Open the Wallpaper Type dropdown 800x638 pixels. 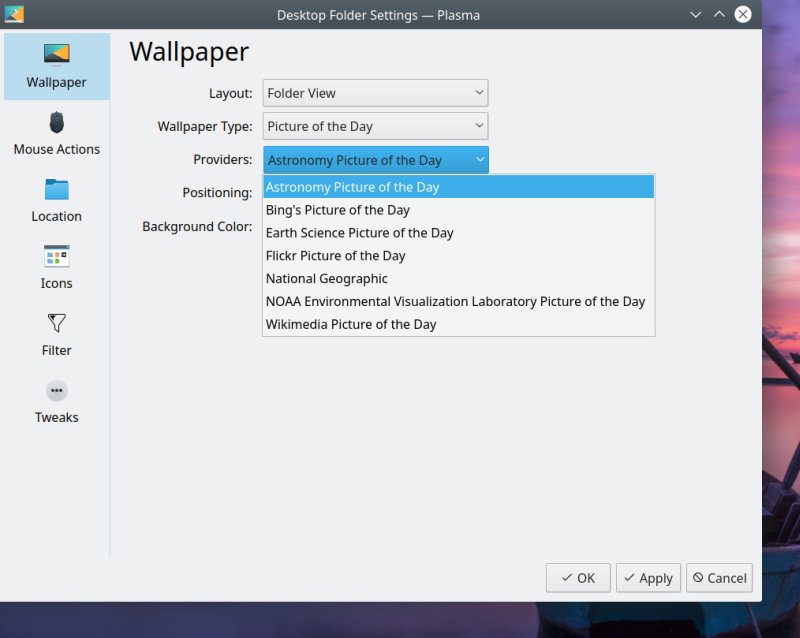[x=375, y=126]
